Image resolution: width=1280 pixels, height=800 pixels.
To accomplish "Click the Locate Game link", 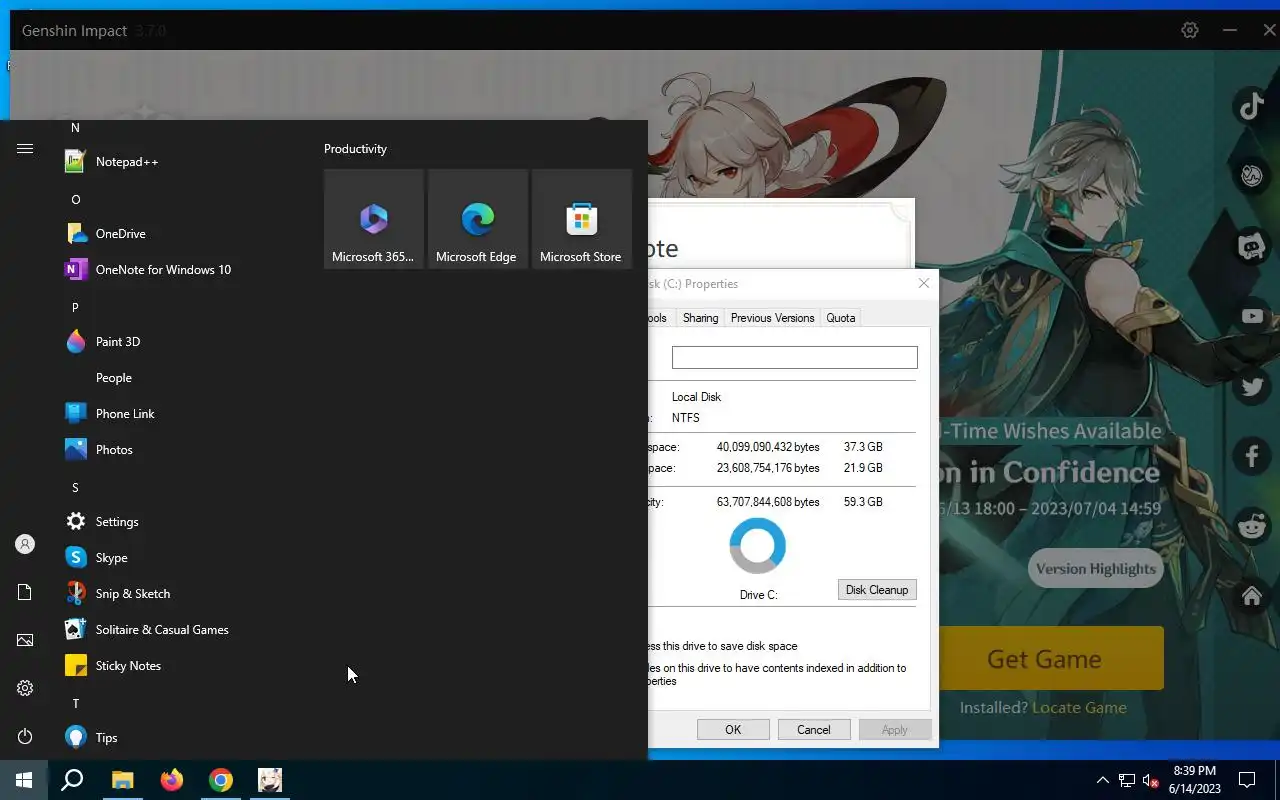I will [1079, 707].
